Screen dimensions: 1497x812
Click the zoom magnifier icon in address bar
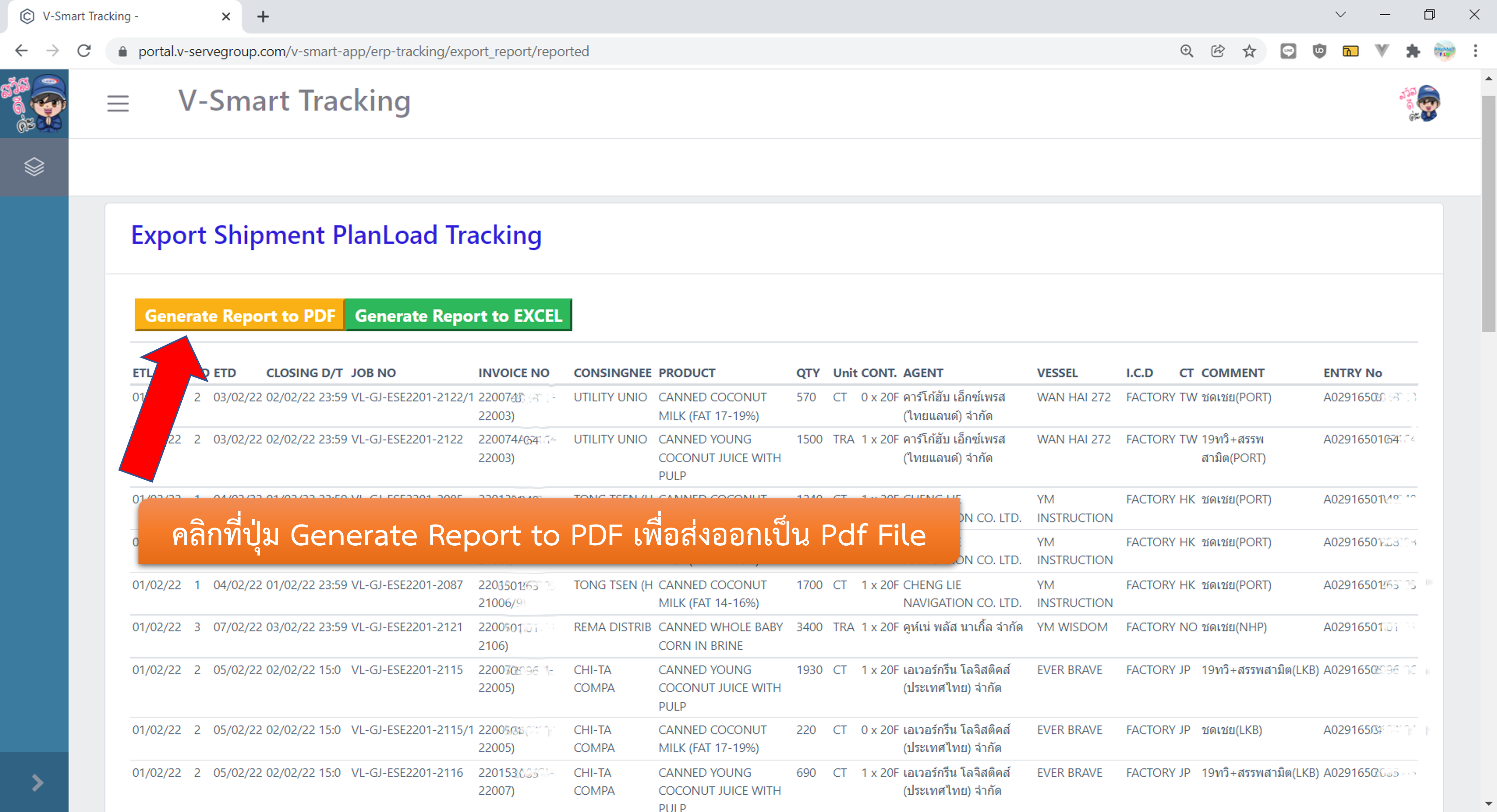(x=1187, y=51)
